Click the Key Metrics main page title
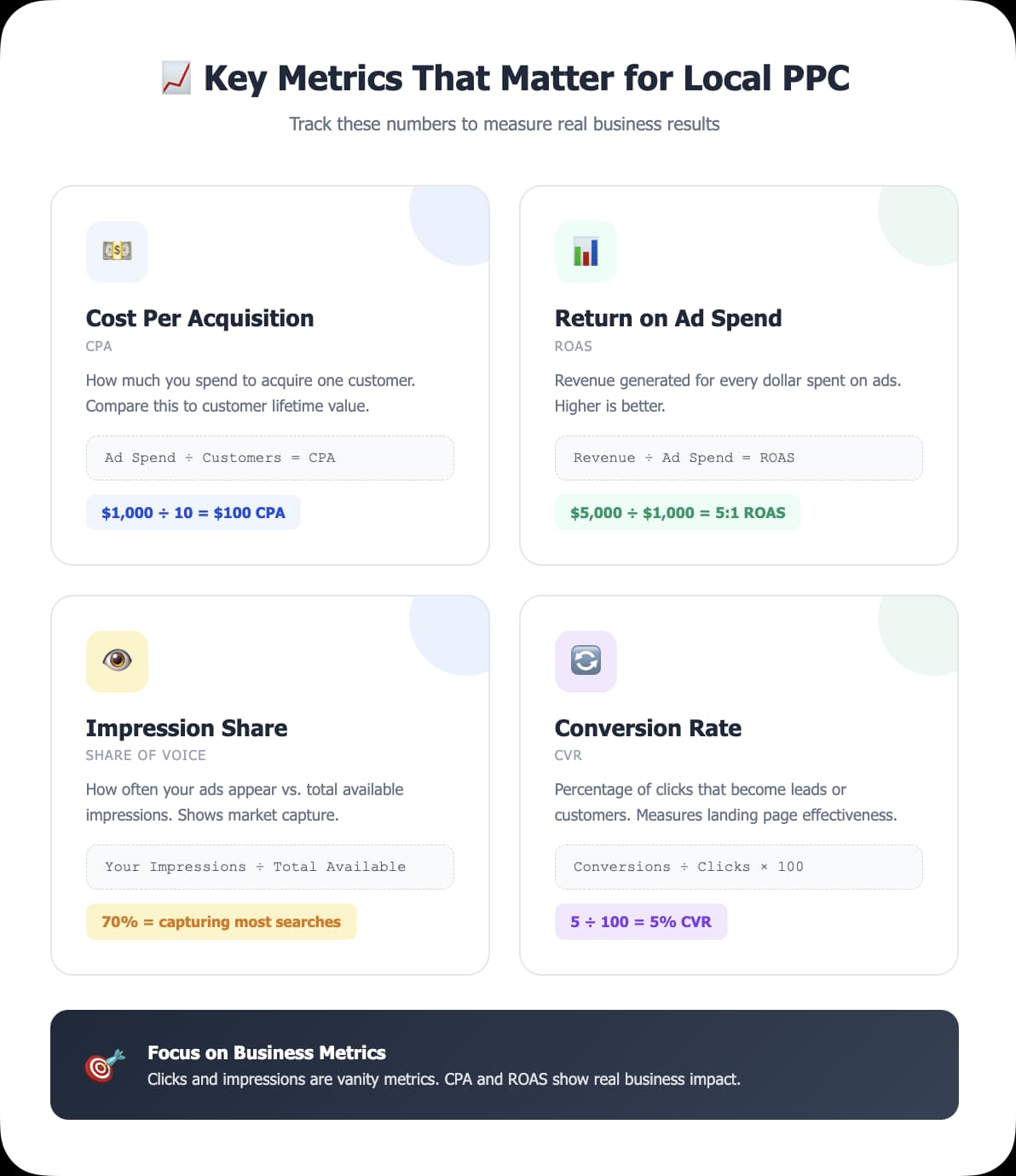 click(x=526, y=78)
